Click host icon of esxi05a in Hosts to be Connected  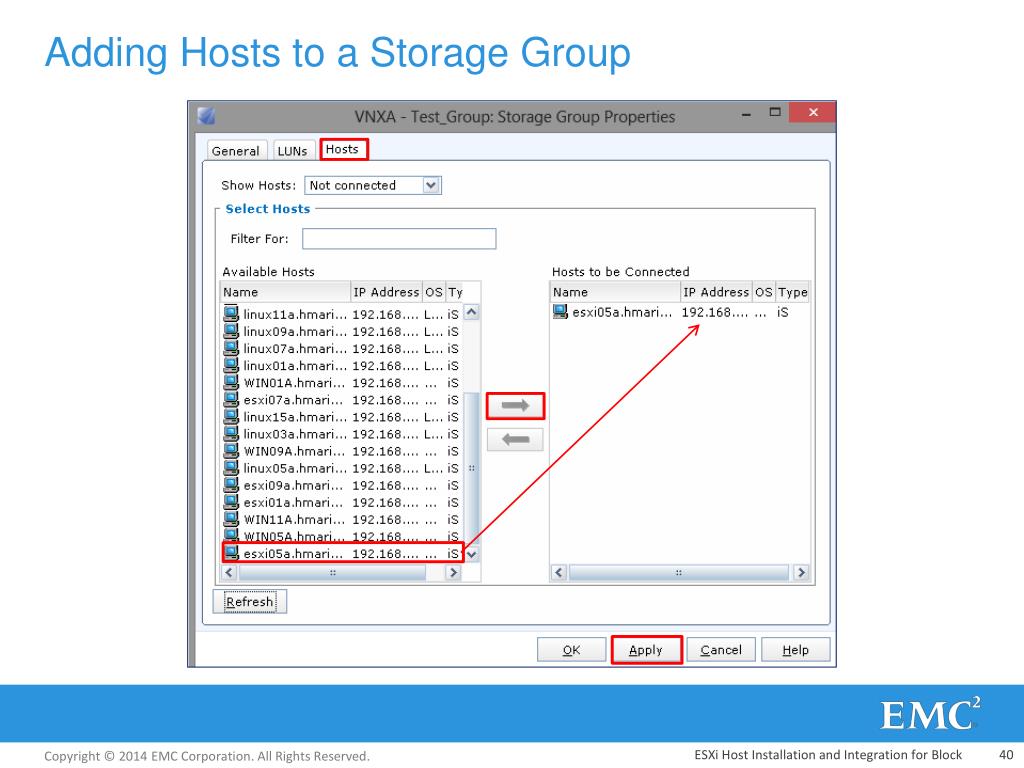(x=560, y=312)
